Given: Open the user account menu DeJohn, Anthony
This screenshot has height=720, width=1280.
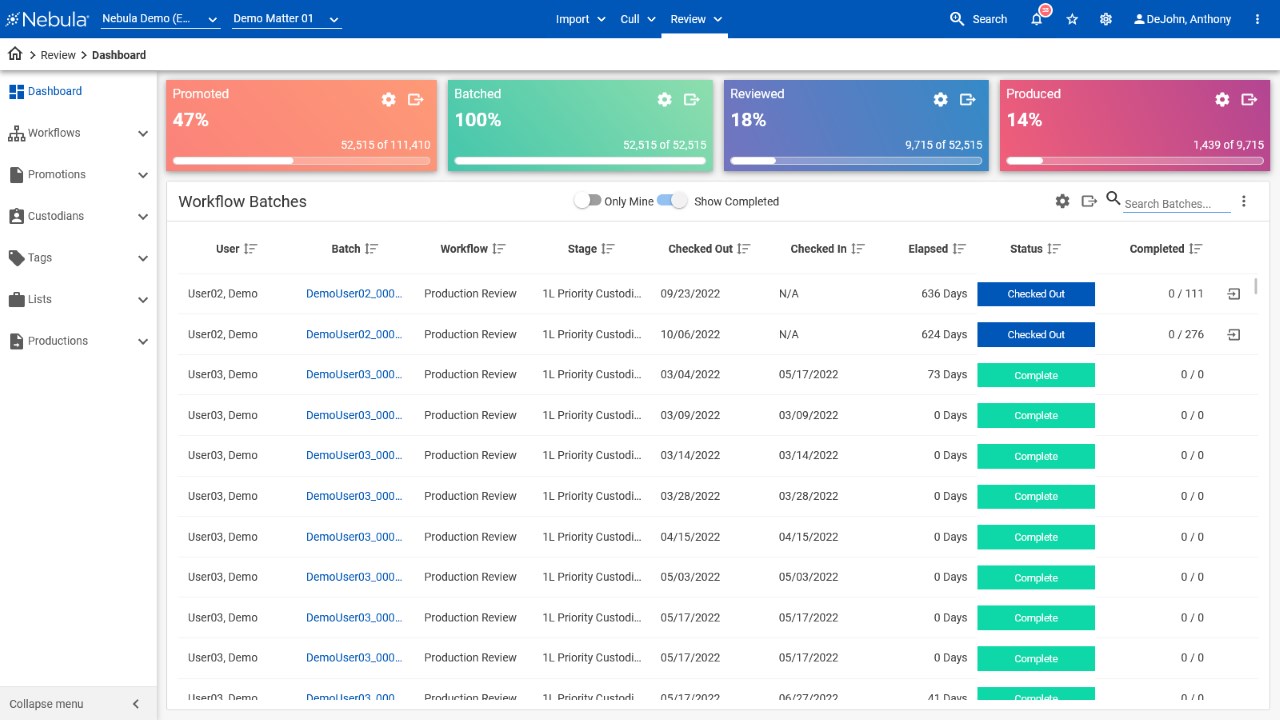Looking at the screenshot, I should pyautogui.click(x=1182, y=19).
